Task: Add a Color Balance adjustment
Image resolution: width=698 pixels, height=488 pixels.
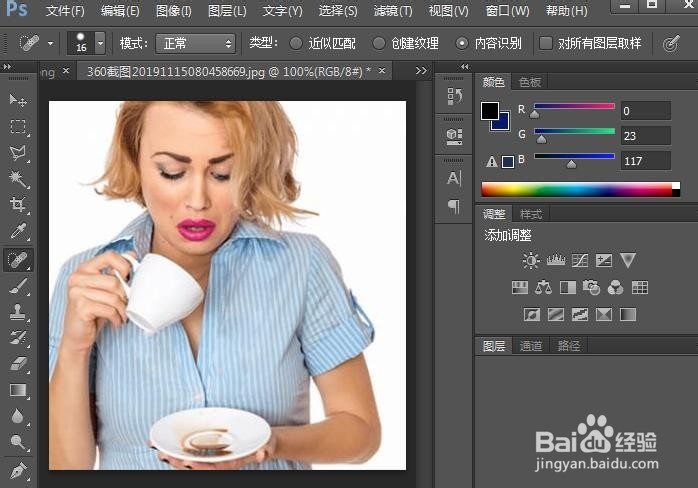Action: (x=544, y=288)
